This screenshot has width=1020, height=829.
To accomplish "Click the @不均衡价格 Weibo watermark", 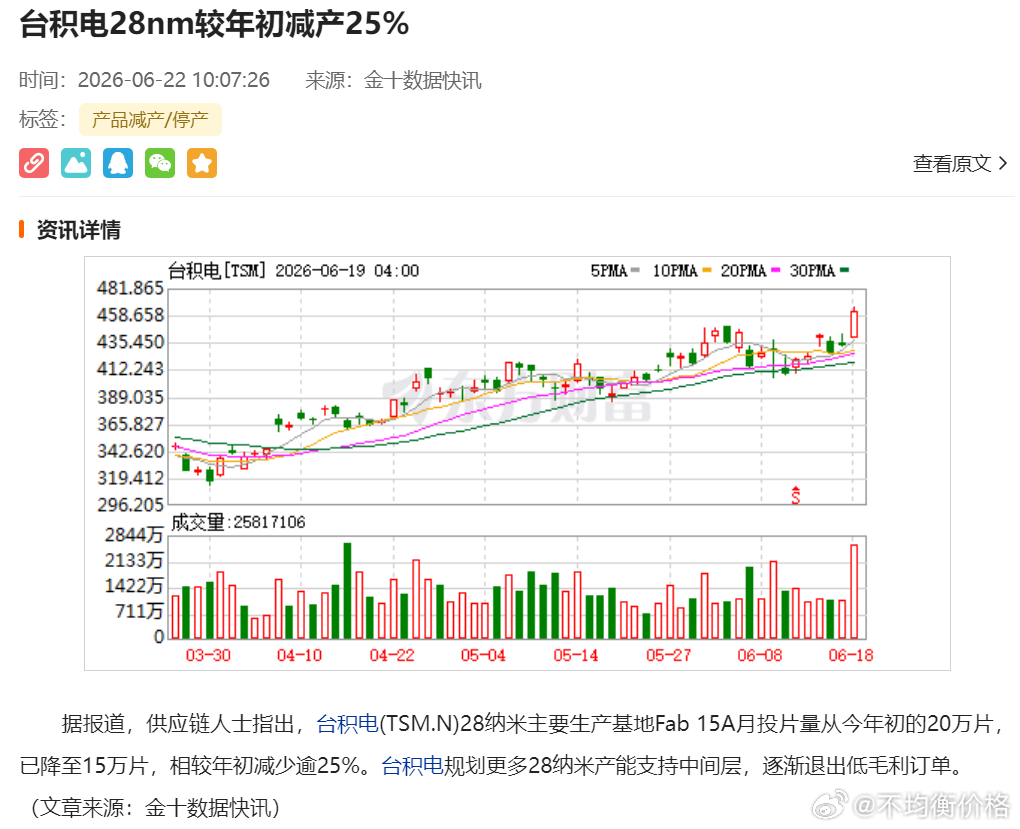I will tap(911, 806).
